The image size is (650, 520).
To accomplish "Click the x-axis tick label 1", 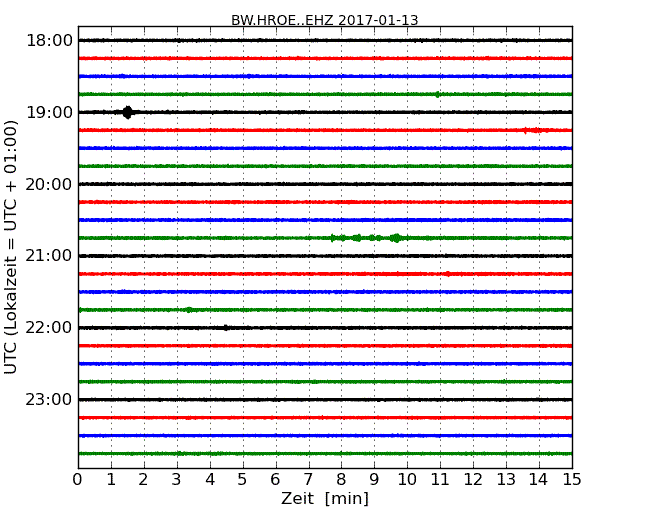I will (x=111, y=479).
